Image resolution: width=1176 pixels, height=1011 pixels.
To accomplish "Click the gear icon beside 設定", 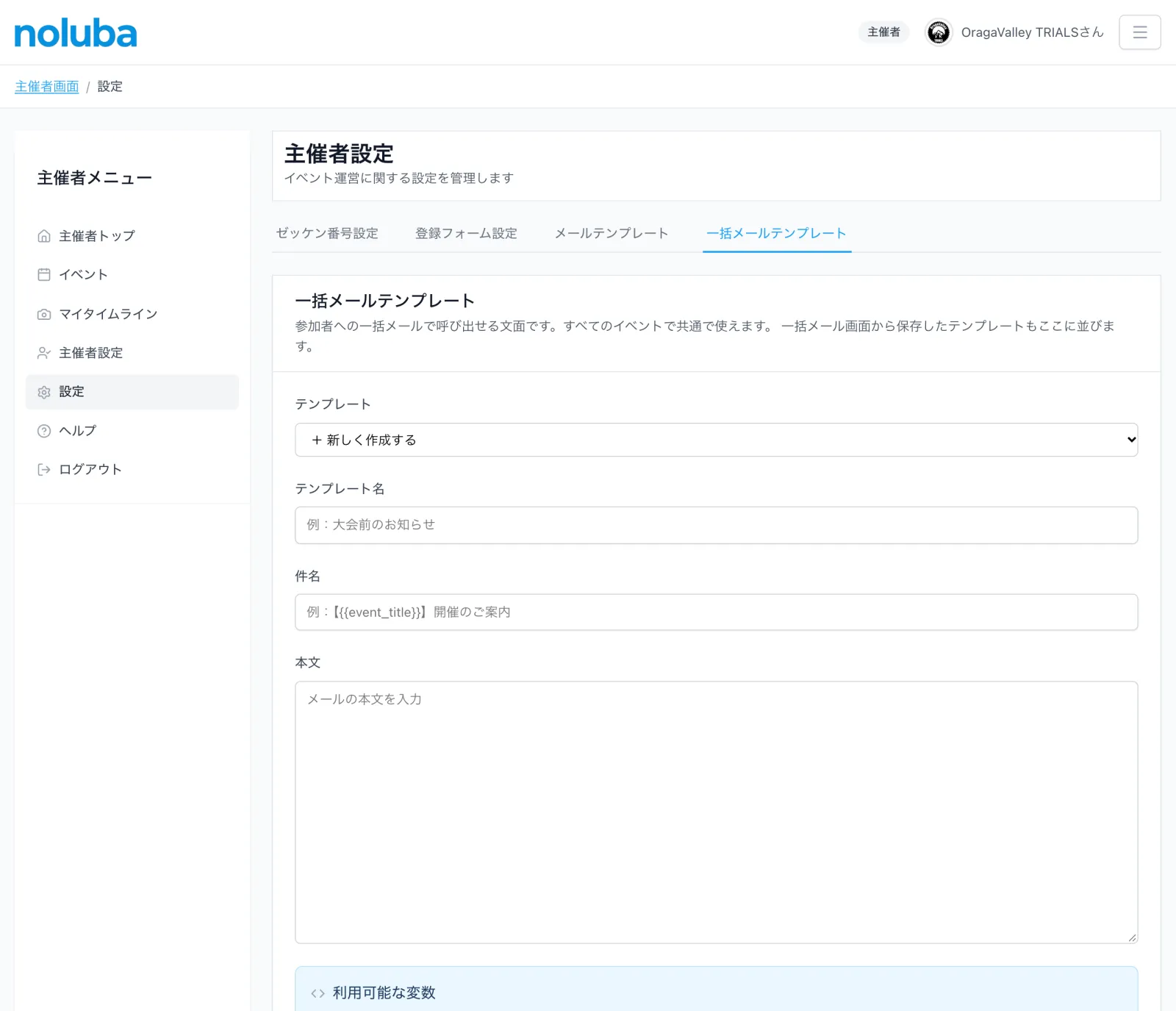I will pyautogui.click(x=44, y=392).
